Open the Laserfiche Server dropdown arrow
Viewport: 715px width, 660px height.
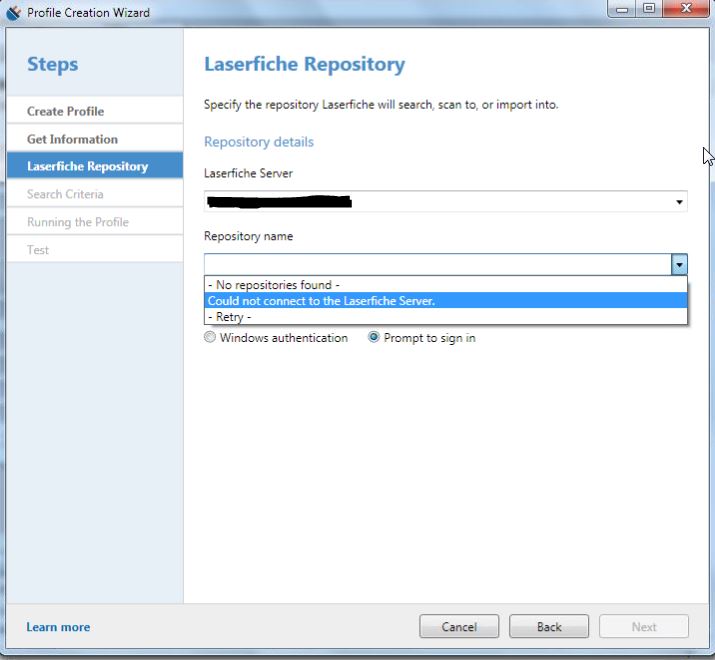(679, 202)
